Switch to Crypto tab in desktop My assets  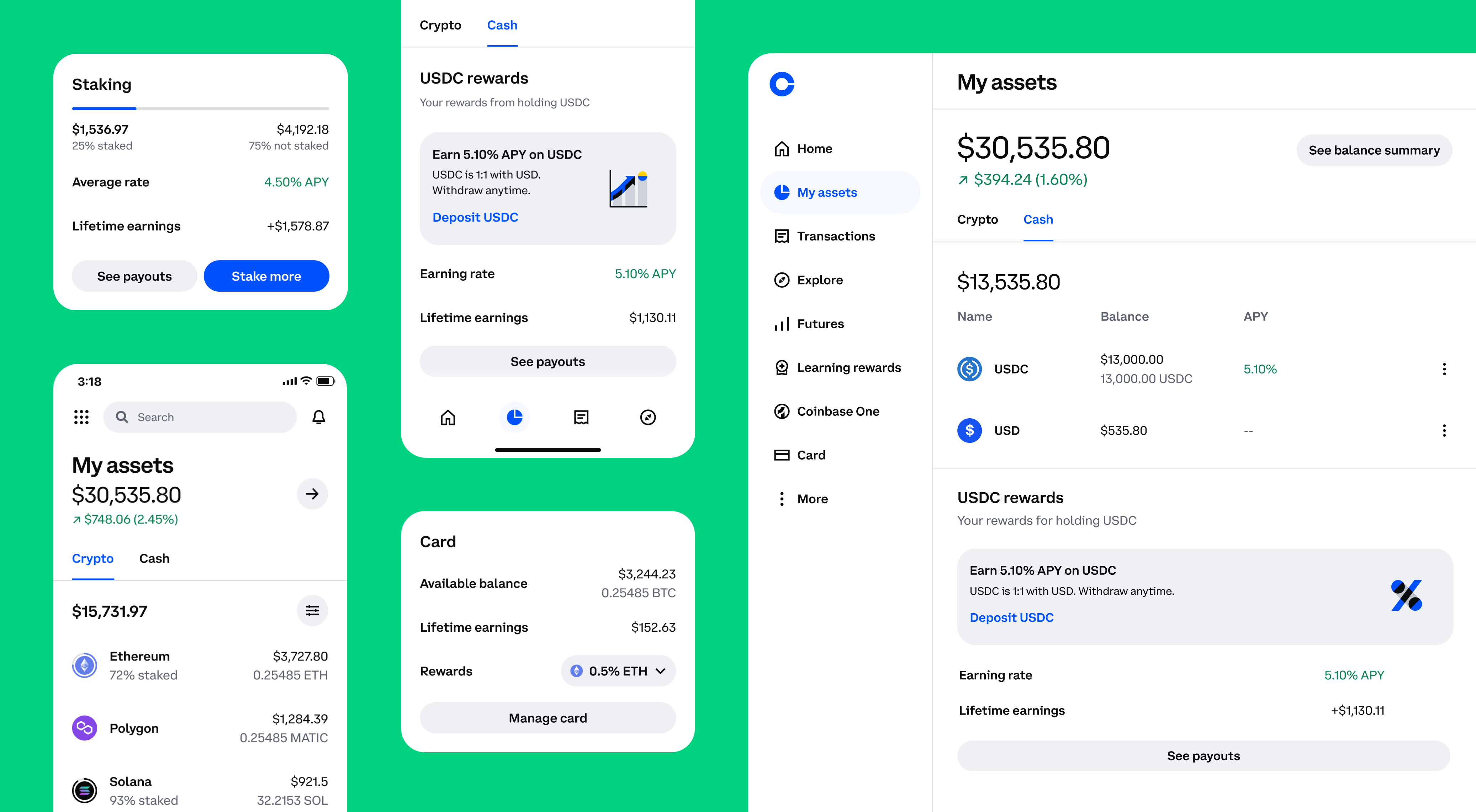978,219
